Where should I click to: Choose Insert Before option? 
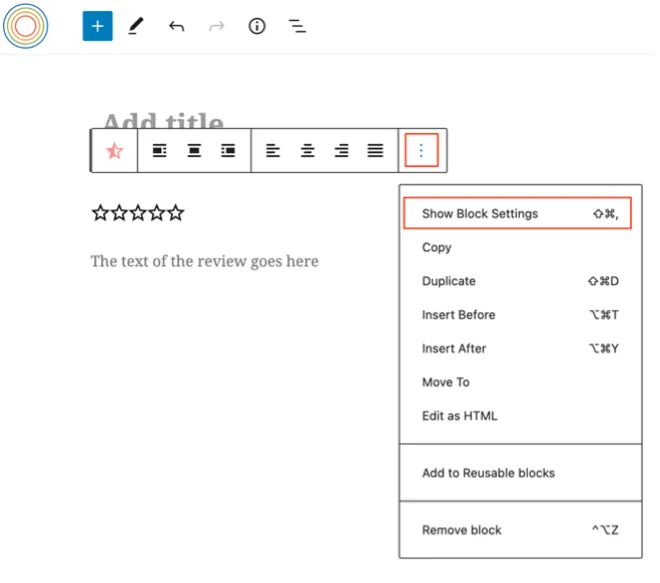click(520, 314)
